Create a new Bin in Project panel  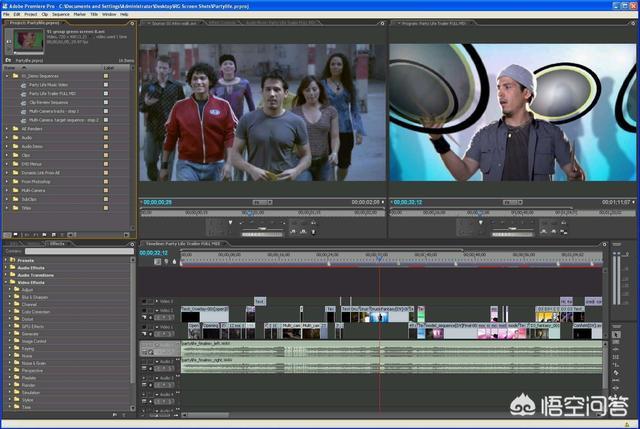(44, 235)
